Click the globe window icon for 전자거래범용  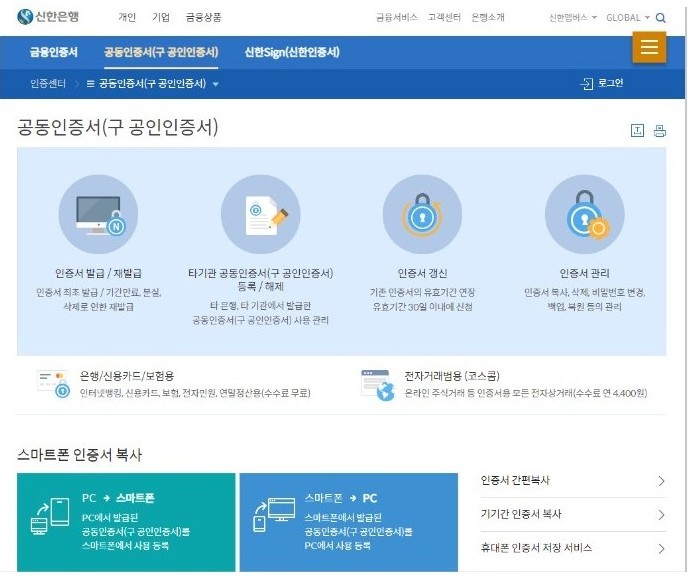click(377, 385)
